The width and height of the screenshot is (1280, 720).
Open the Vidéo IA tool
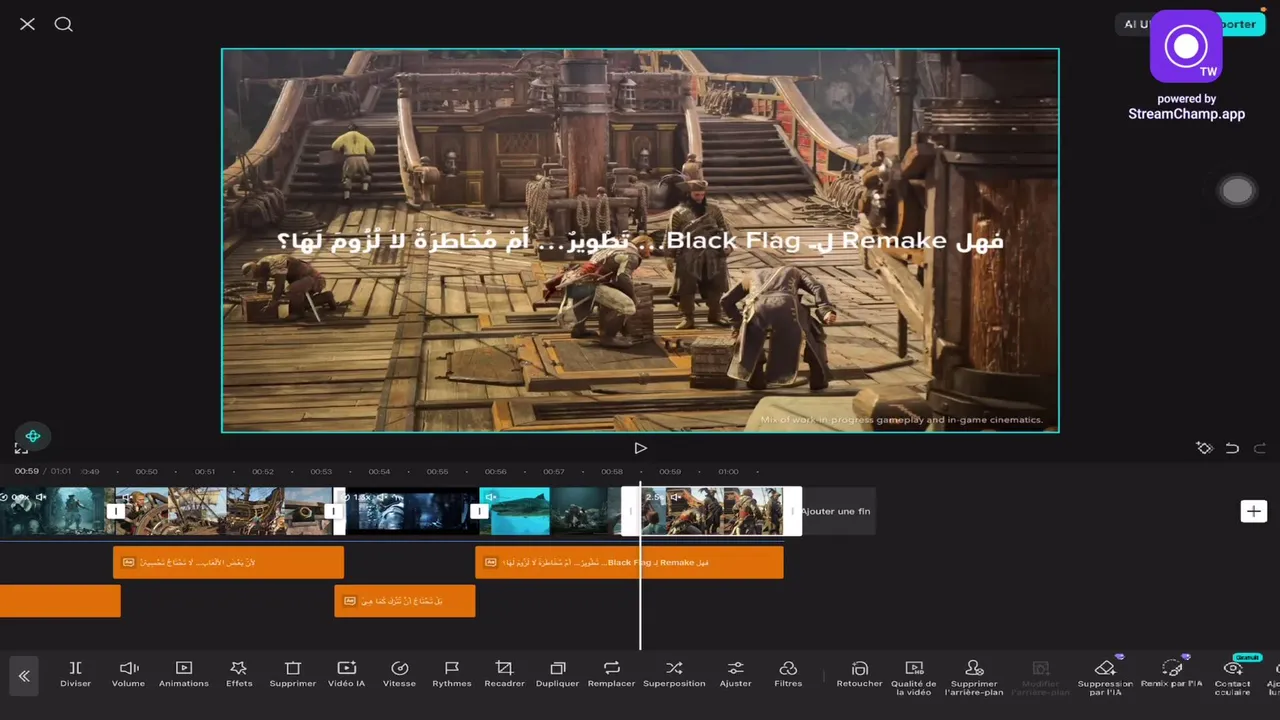coord(346,674)
